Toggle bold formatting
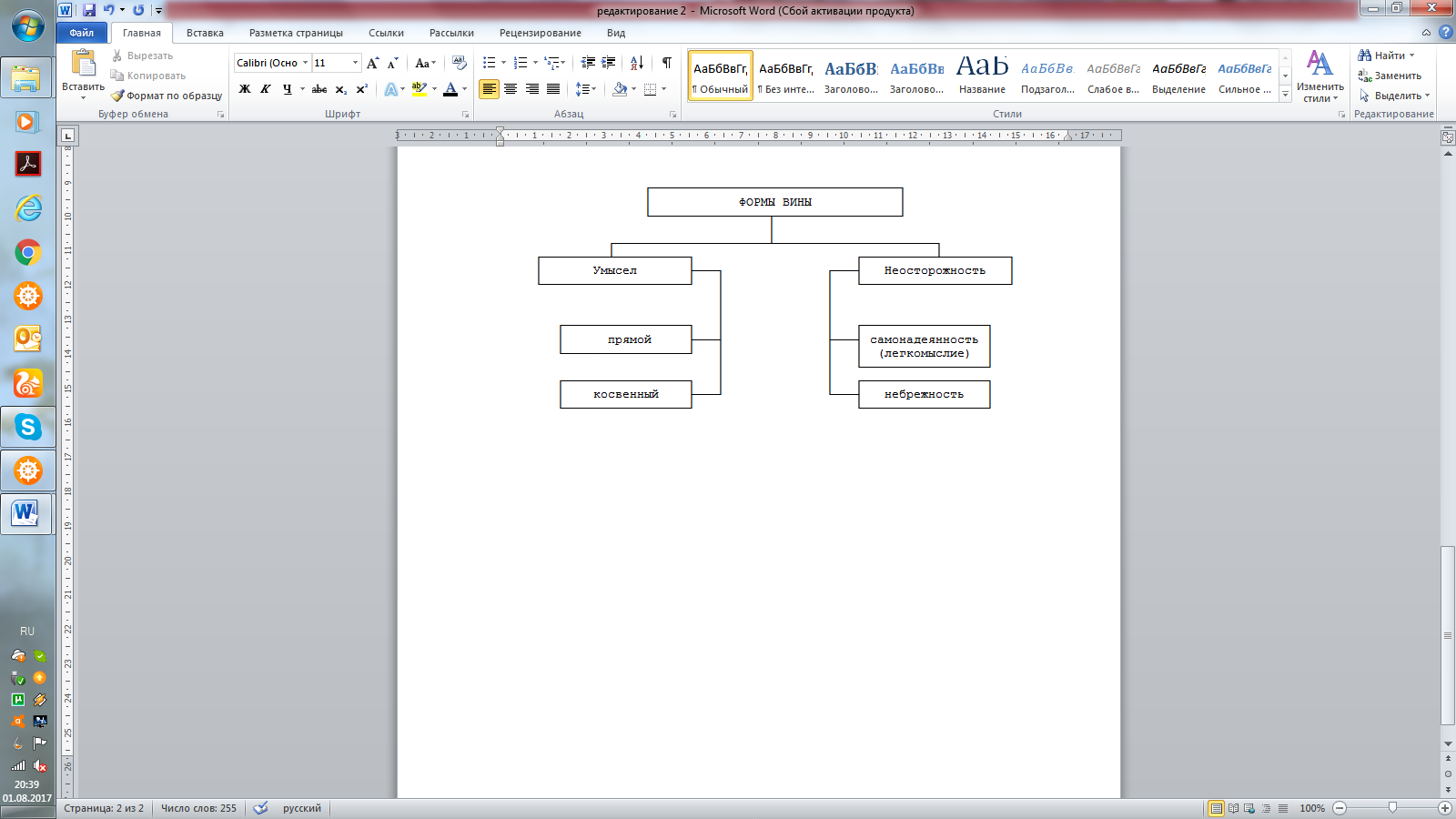The image size is (1456, 819). [245, 89]
